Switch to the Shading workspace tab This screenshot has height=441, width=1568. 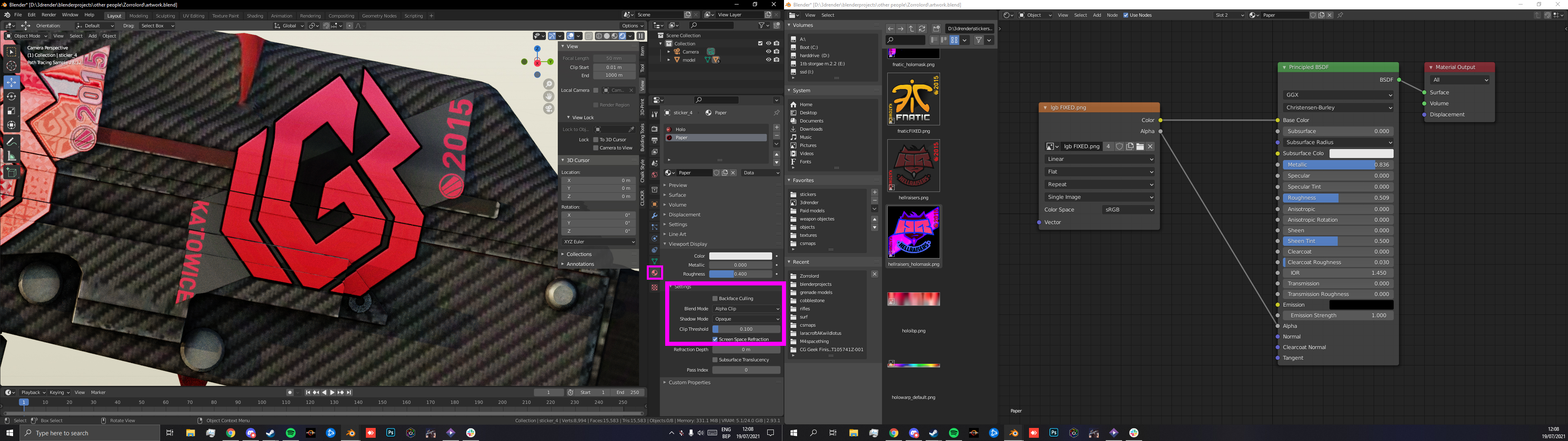click(254, 16)
